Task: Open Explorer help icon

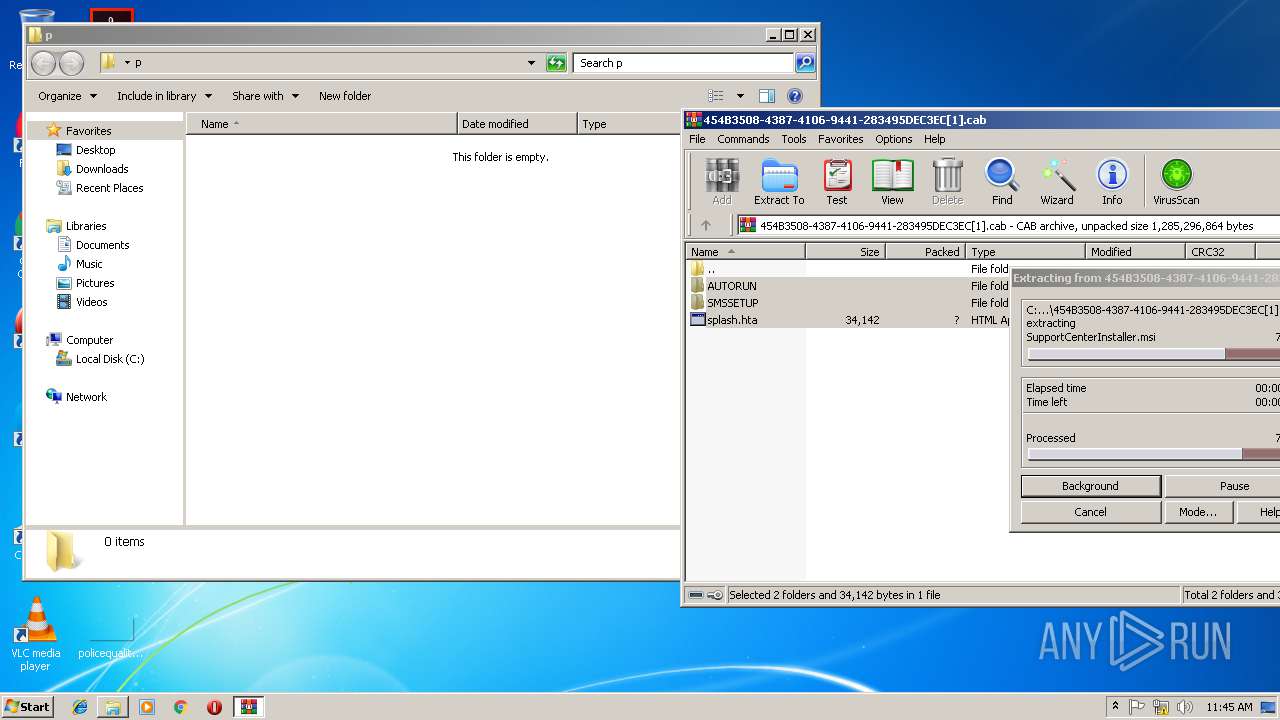Action: point(795,96)
